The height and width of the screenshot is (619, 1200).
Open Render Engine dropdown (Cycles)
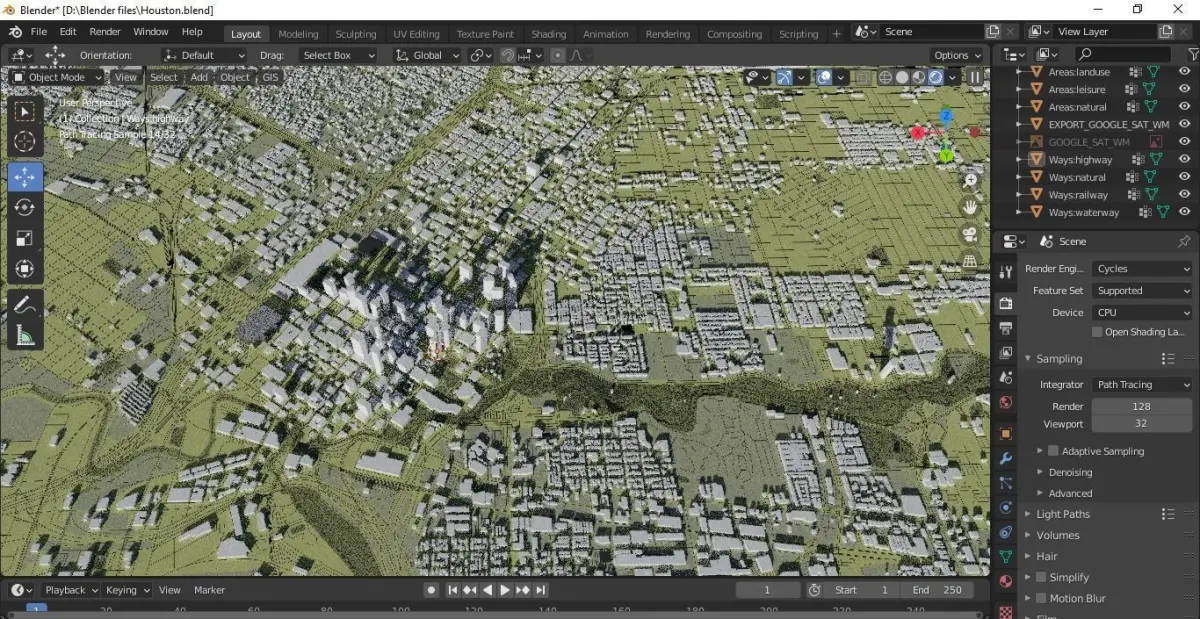[1142, 268]
